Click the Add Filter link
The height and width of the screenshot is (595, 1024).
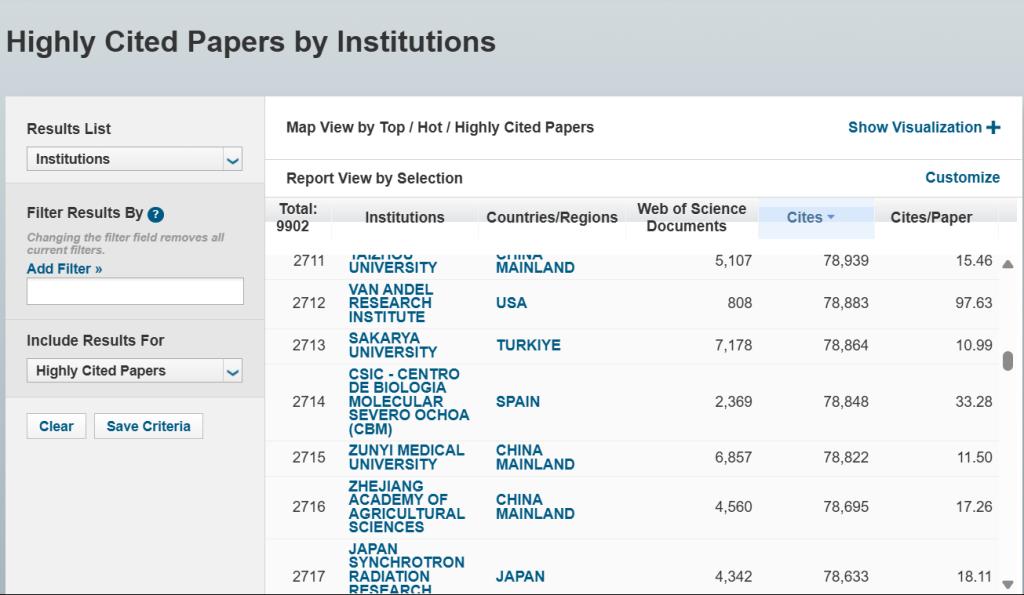65,268
